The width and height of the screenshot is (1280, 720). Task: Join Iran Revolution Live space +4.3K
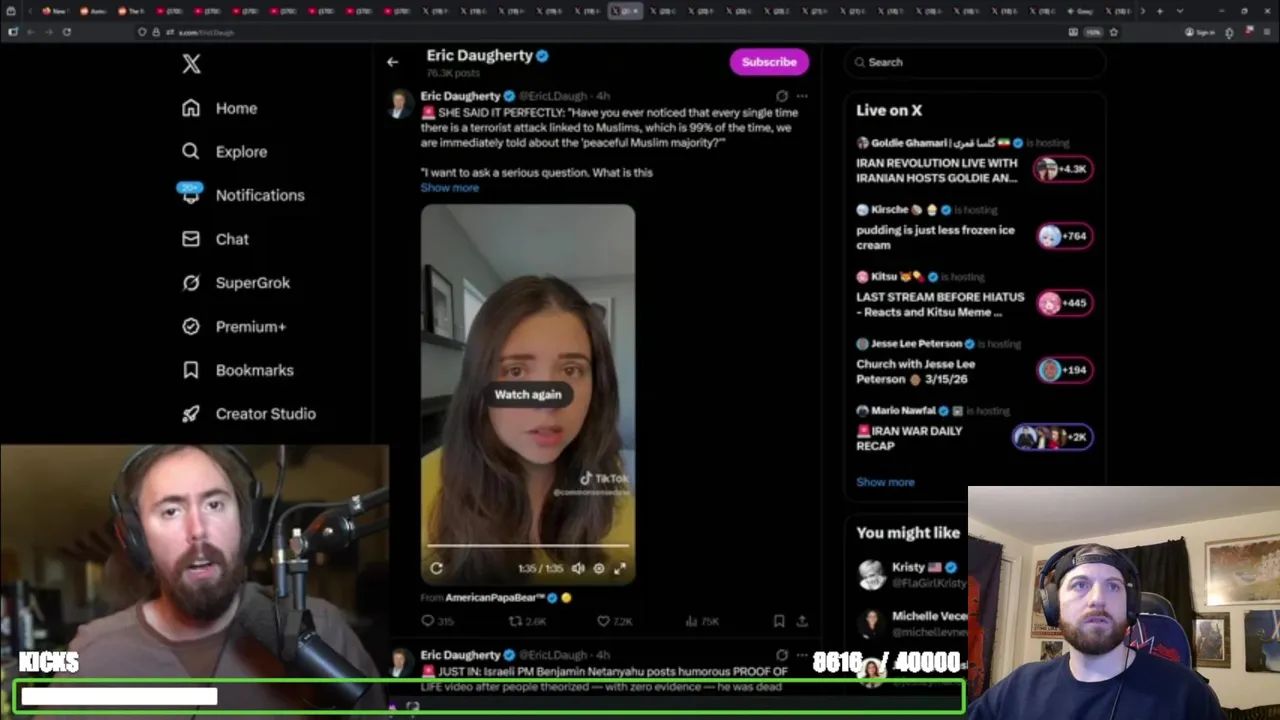click(1063, 169)
